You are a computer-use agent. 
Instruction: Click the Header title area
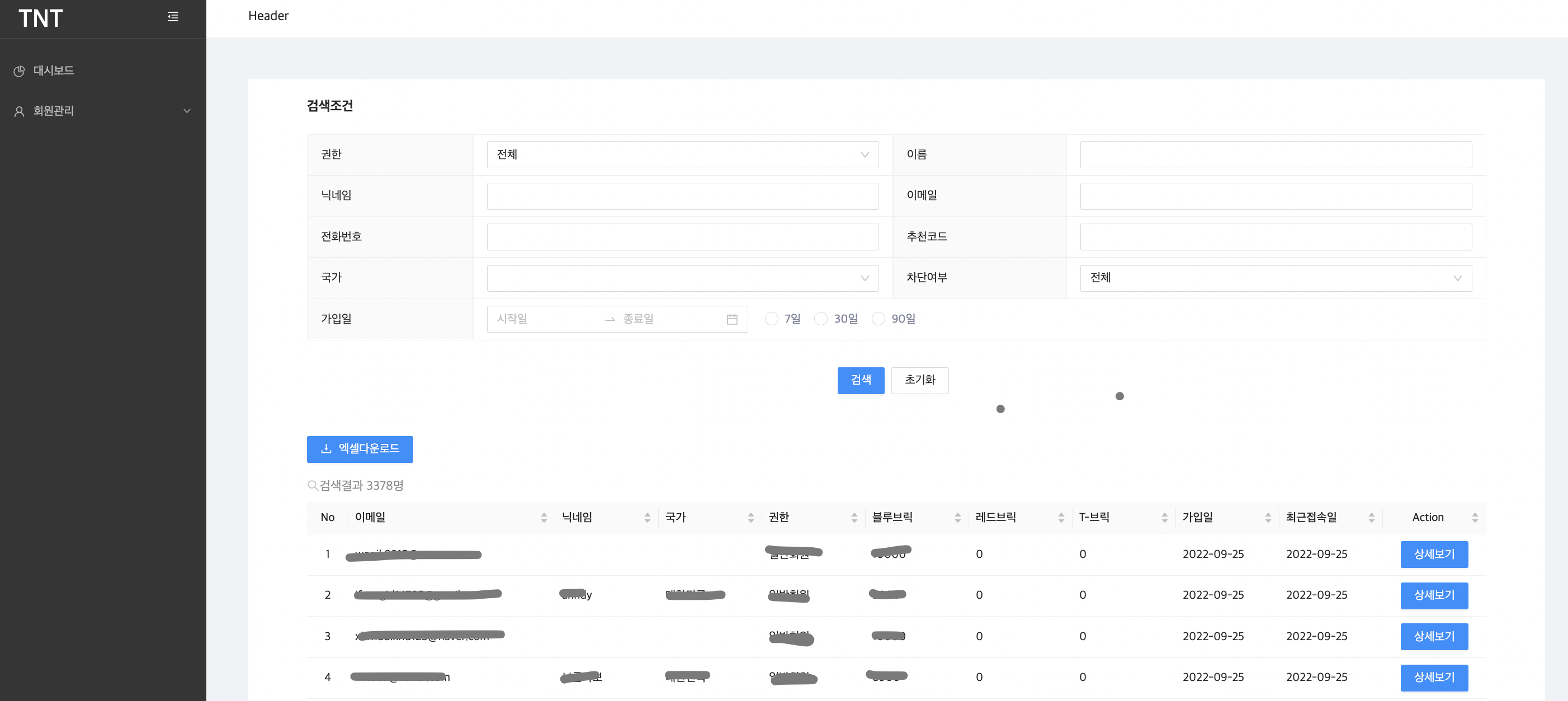pyautogui.click(x=268, y=16)
